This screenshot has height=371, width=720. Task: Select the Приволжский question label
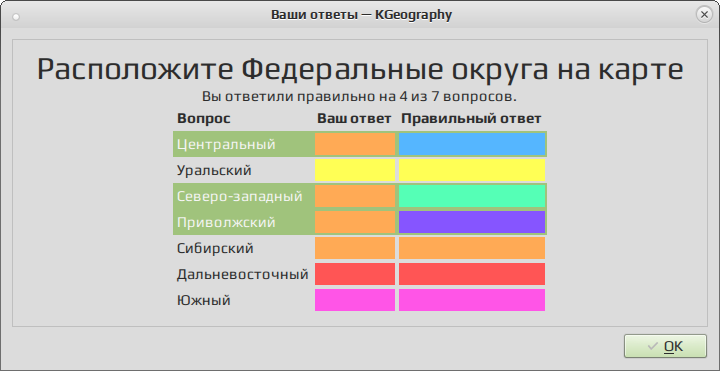coord(226,223)
